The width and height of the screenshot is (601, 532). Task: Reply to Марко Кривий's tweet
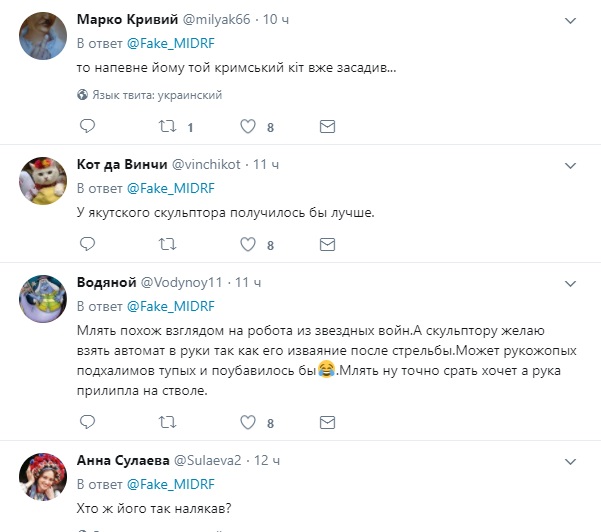pyautogui.click(x=87, y=127)
